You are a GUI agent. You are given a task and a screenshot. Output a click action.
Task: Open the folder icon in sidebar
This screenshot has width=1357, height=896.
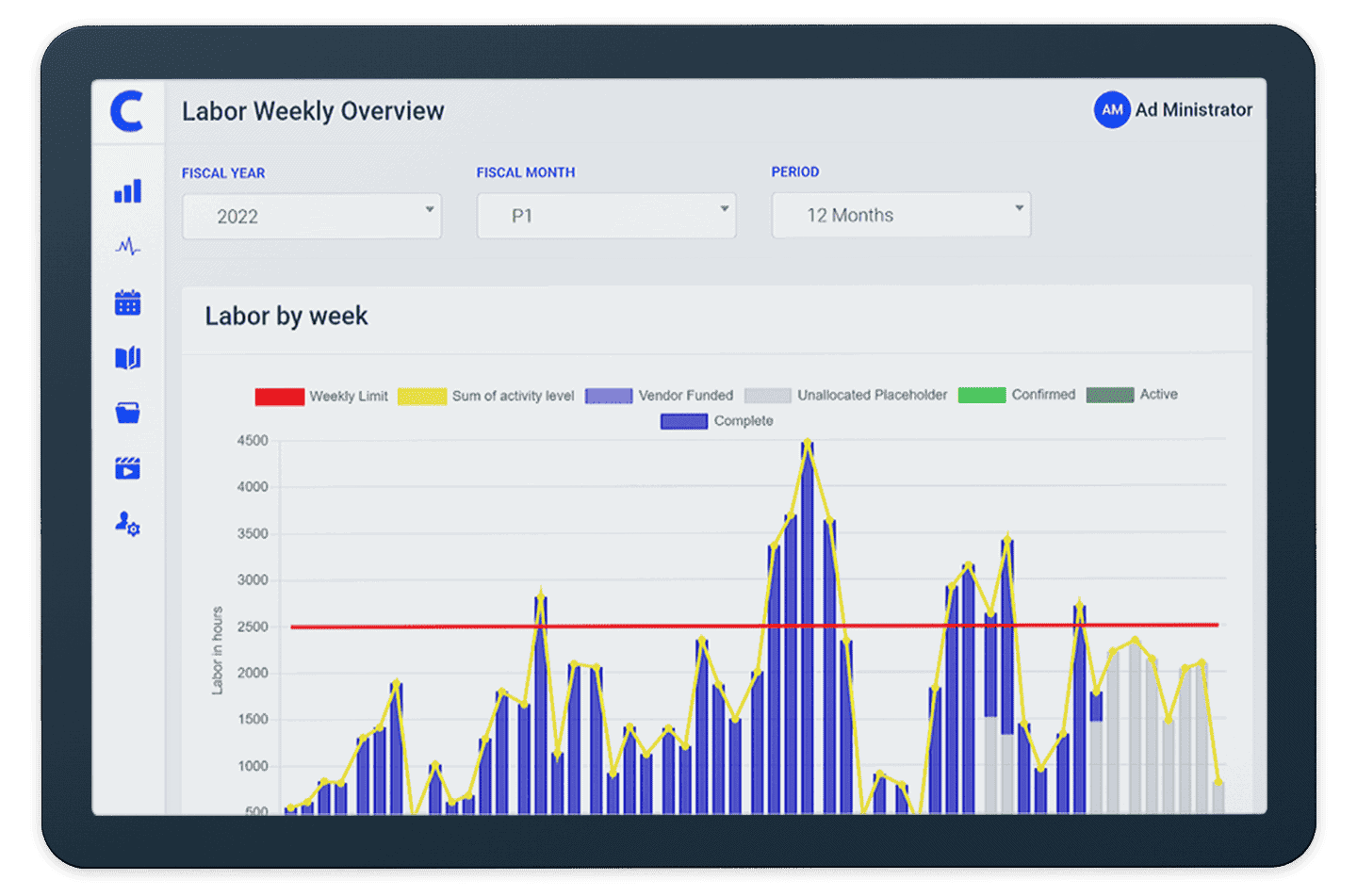[127, 413]
